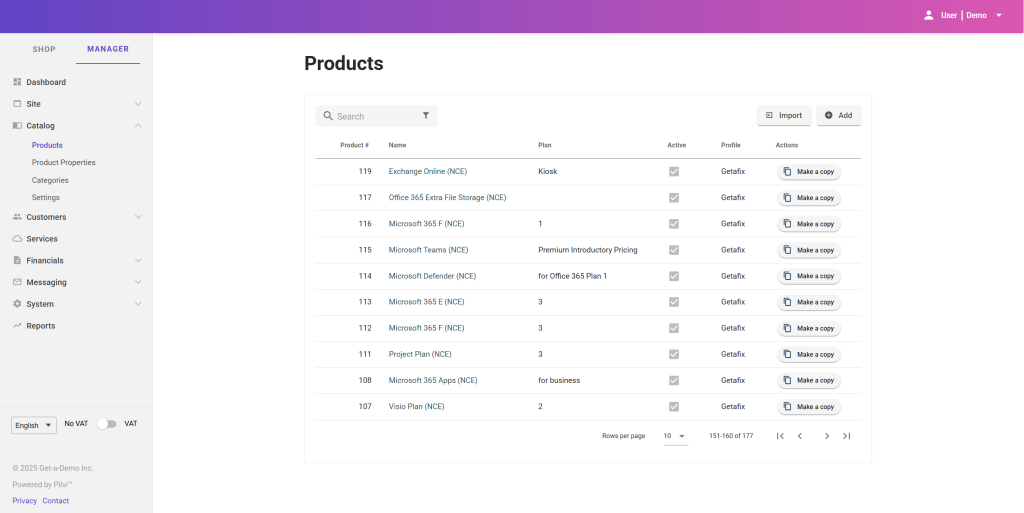Toggle Active checkbox for product 117
The width and height of the screenshot is (1024, 513).
674,198
